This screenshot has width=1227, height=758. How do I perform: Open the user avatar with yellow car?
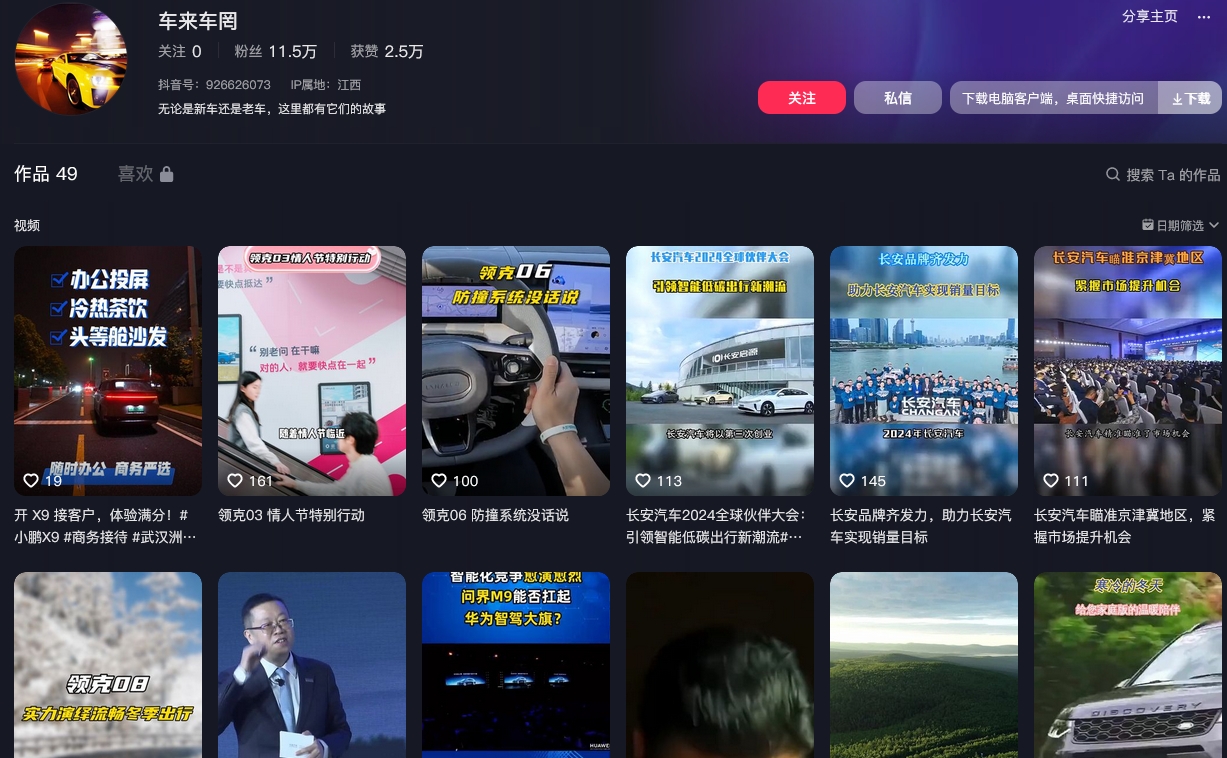71,59
